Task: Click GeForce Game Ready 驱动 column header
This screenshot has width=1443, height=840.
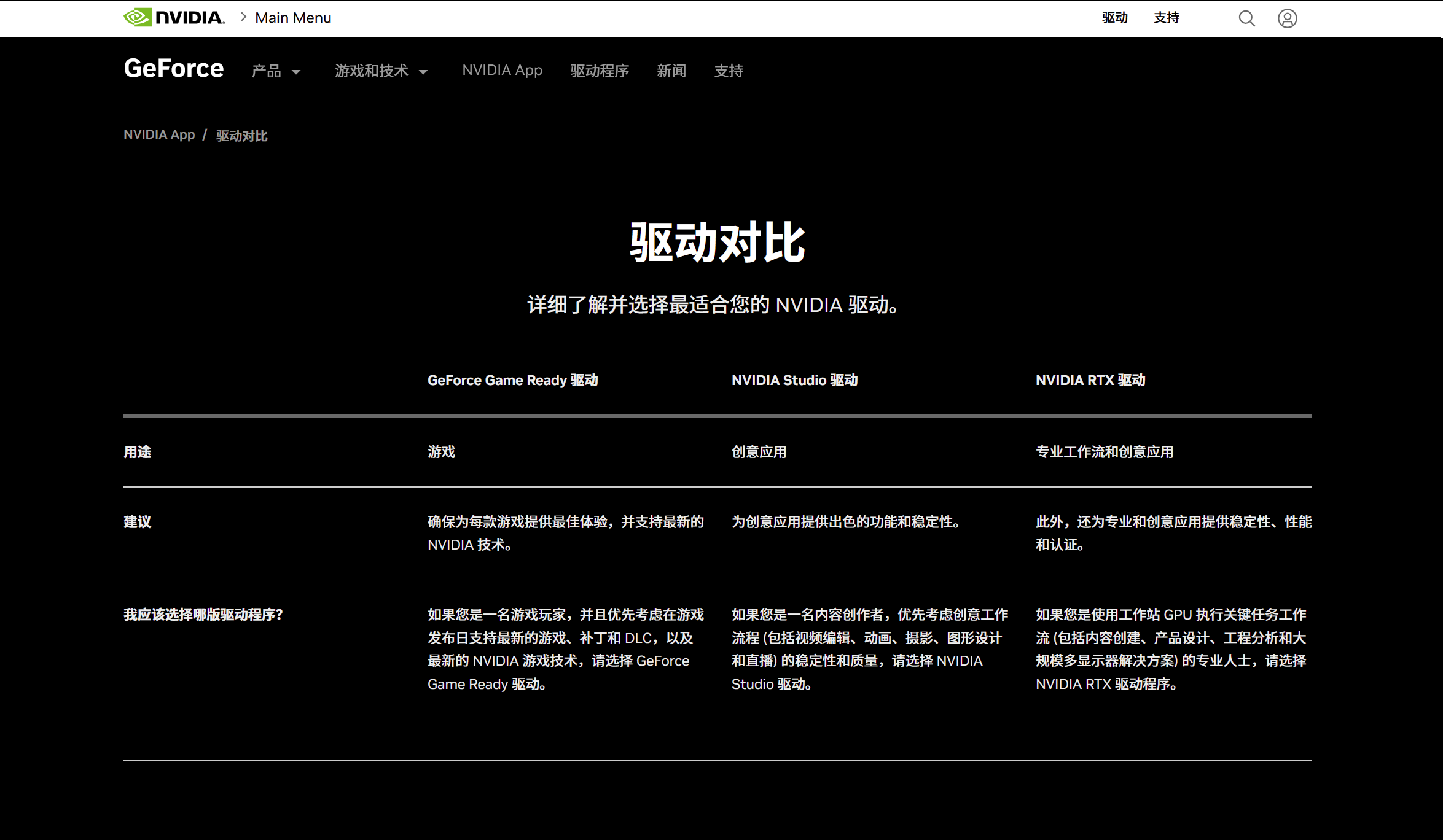Action: [512, 381]
